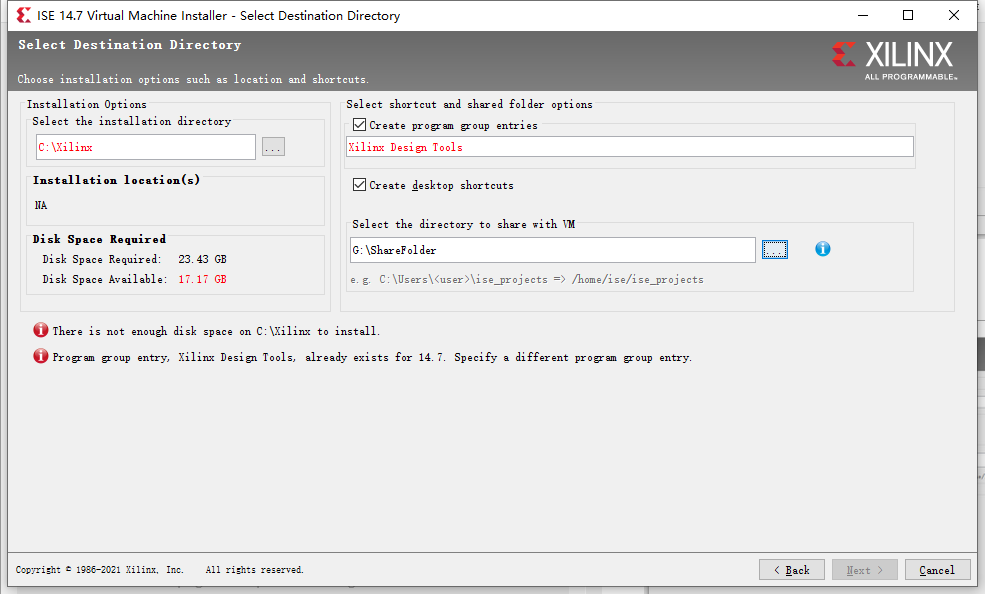
Task: Click the installation directory field showing C:\Xilinx
Action: (x=145, y=146)
